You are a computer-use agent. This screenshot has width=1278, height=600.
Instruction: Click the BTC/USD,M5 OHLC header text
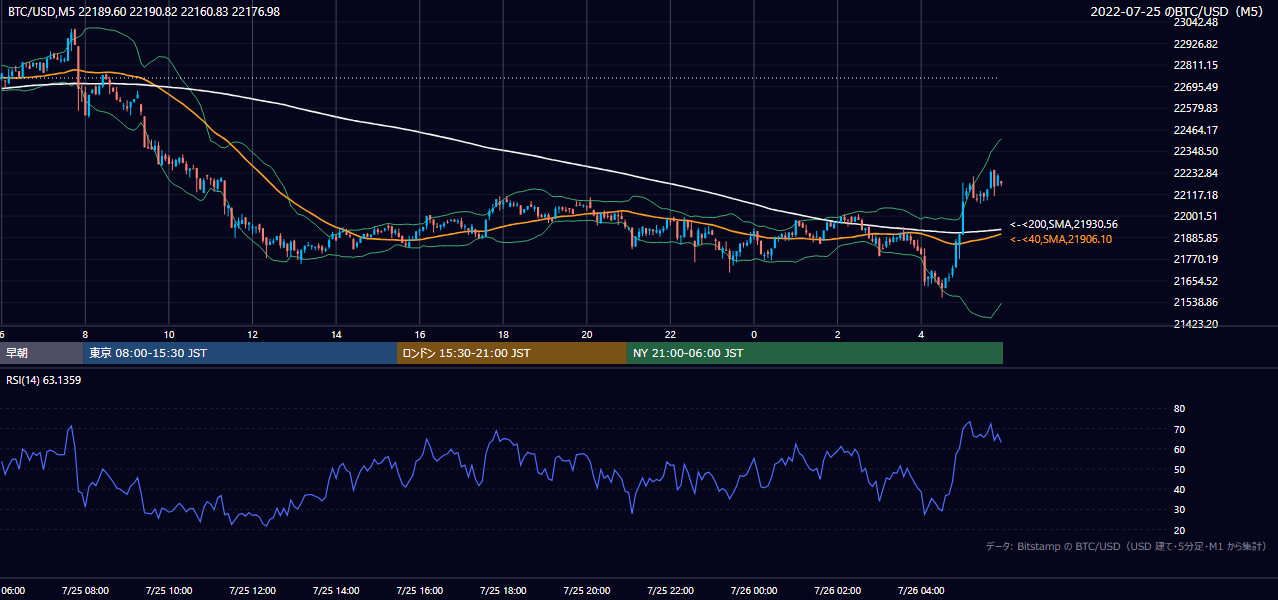143,11
